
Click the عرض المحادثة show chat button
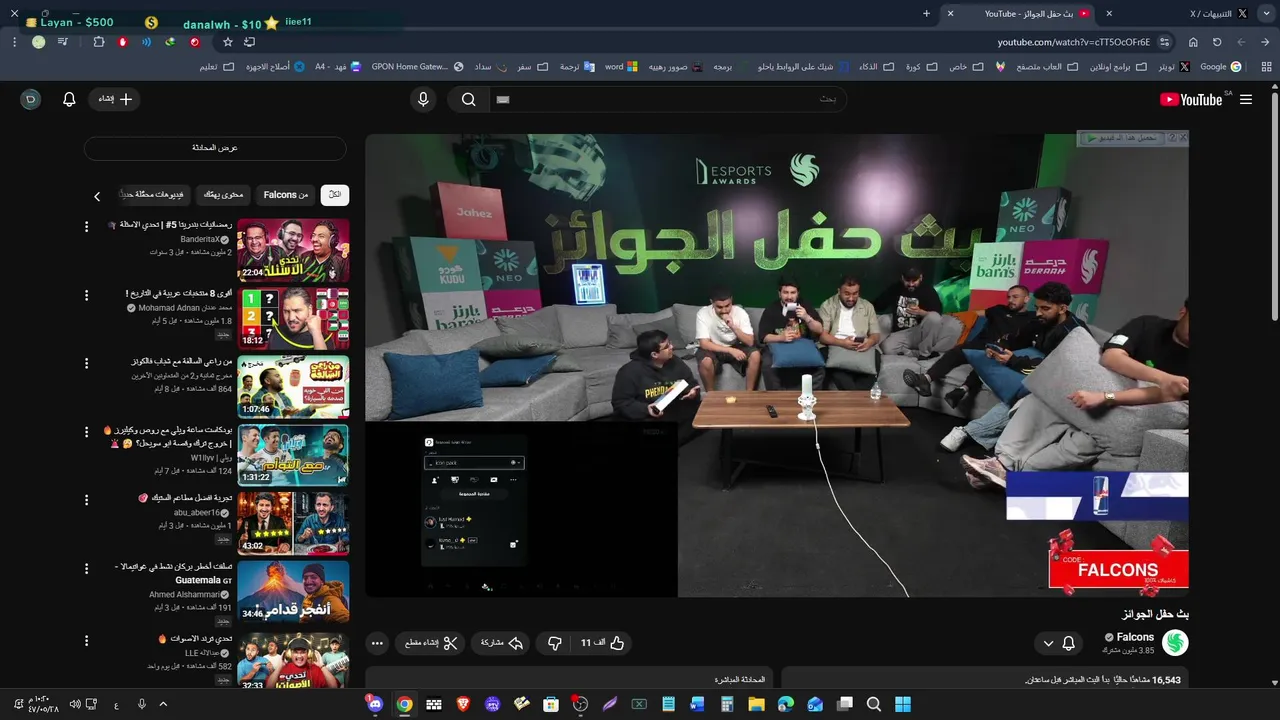(x=215, y=148)
